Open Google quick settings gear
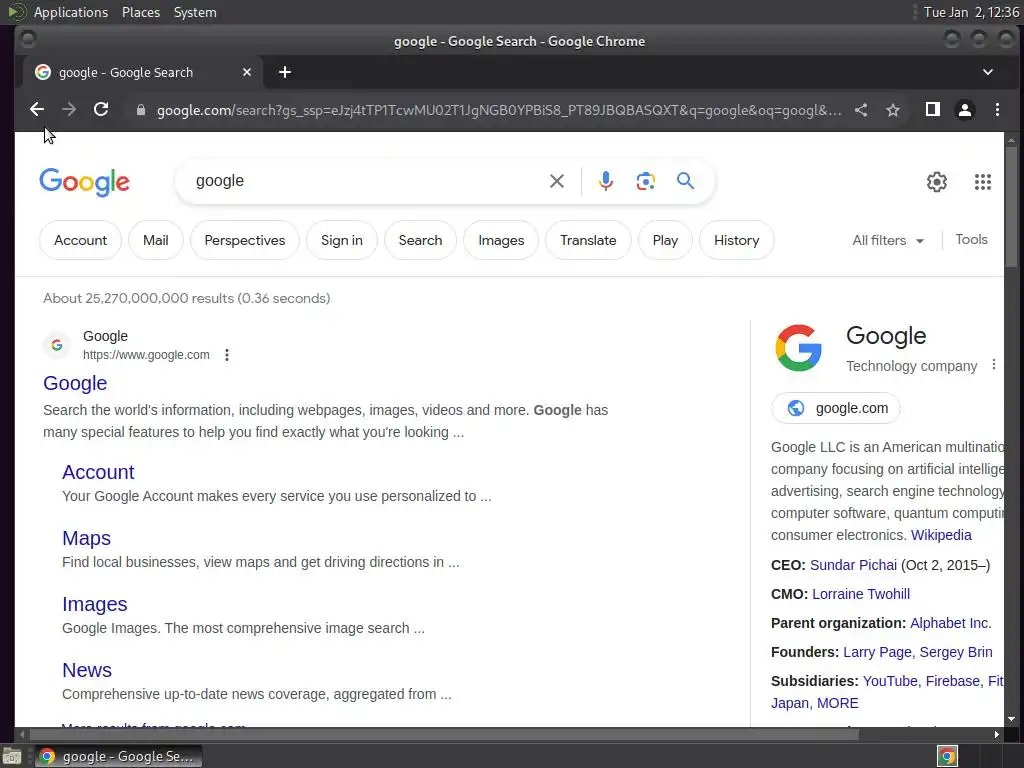1024x768 pixels. [936, 182]
